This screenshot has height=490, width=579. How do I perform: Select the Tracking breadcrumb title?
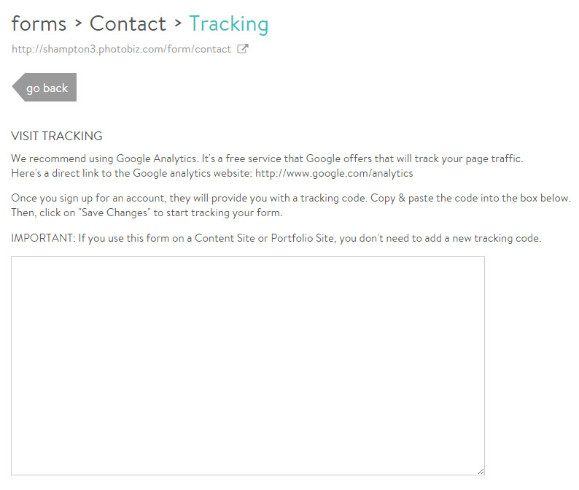pyautogui.click(x=229, y=25)
